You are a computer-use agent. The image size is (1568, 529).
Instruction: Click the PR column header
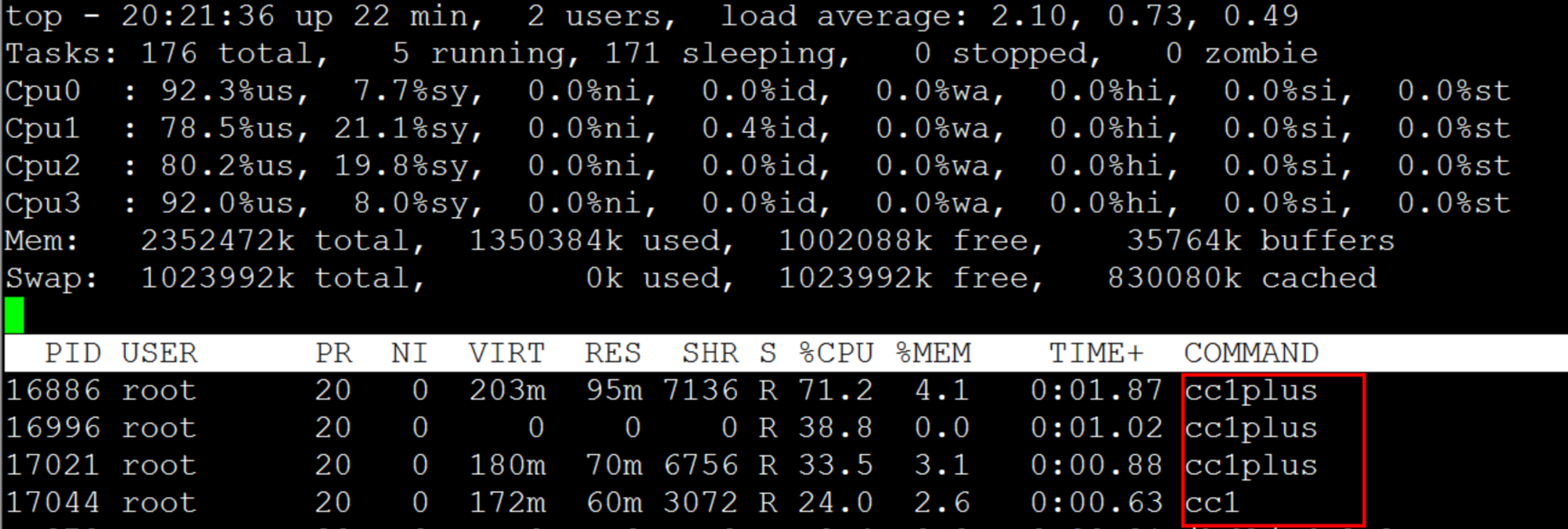point(334,353)
